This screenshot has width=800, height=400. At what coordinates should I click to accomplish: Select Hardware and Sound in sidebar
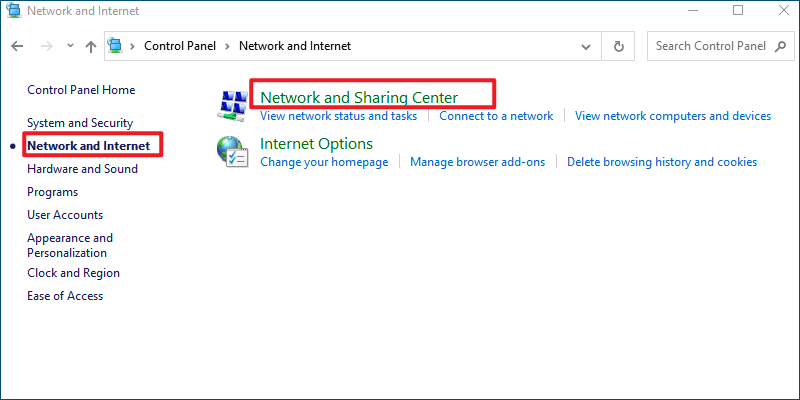pyautogui.click(x=82, y=169)
